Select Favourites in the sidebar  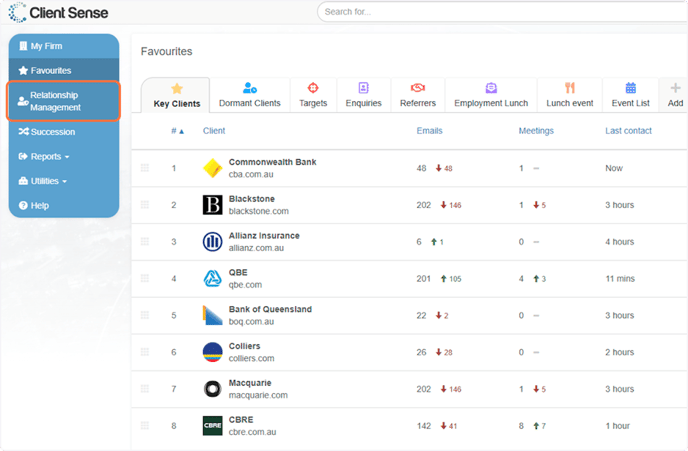tap(64, 70)
